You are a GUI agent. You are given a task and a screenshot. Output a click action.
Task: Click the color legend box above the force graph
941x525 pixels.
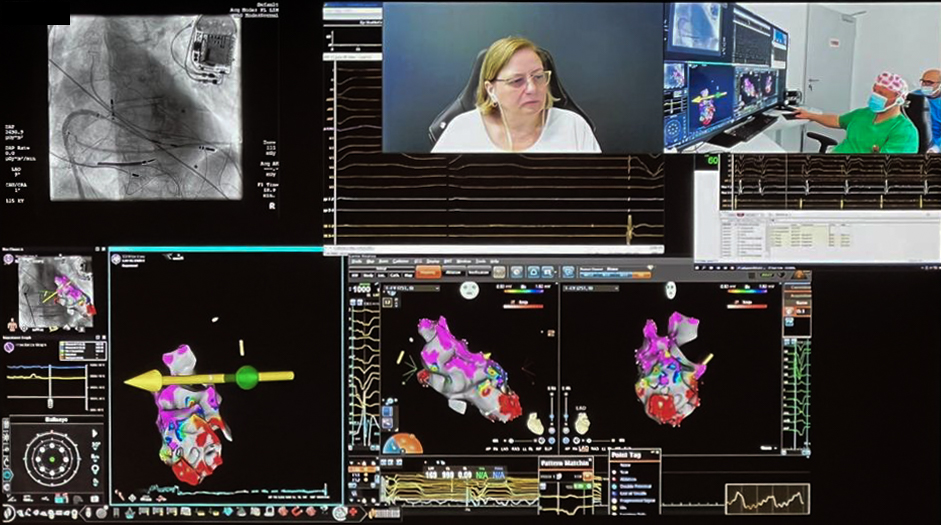click(83, 350)
